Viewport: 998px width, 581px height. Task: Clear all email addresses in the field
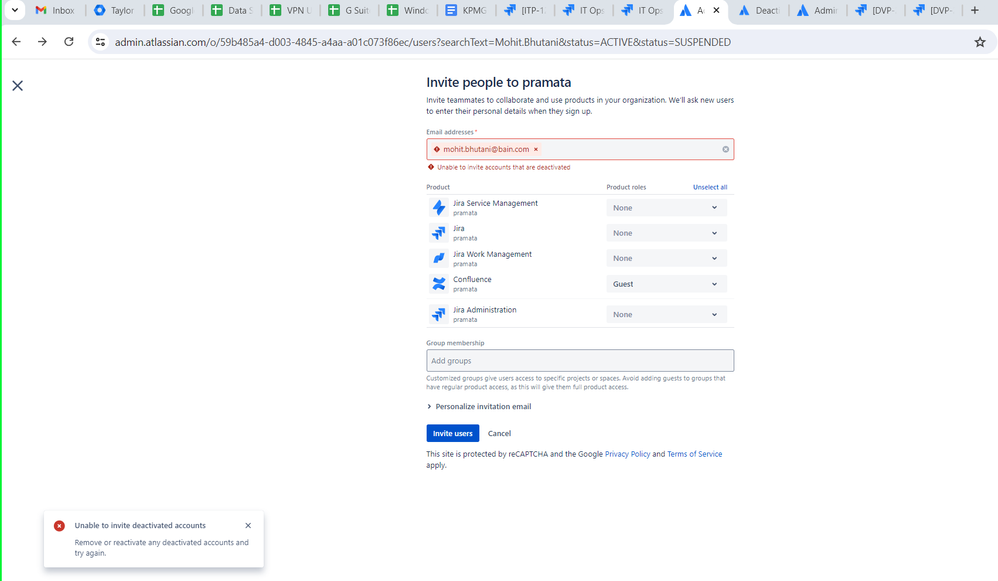(x=725, y=150)
